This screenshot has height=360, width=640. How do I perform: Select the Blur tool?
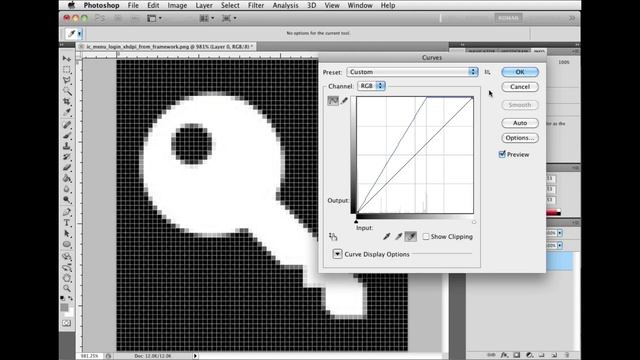tap(67, 189)
